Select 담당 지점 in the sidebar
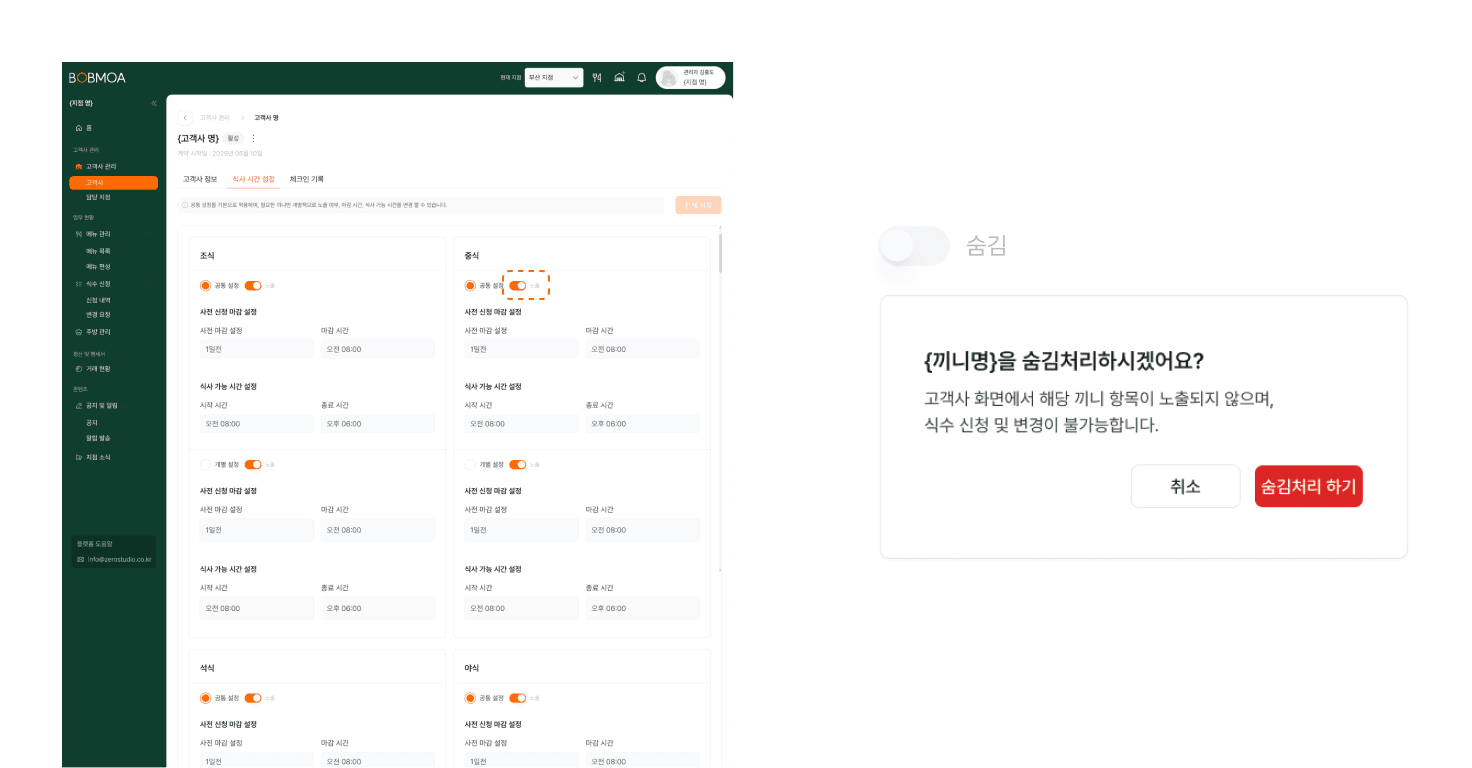1472x768 pixels. (x=98, y=198)
